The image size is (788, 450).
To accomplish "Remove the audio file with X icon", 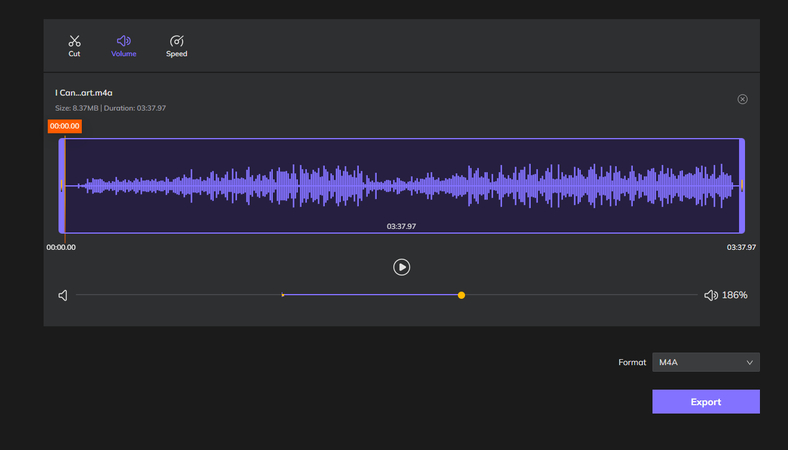I will 742,99.
